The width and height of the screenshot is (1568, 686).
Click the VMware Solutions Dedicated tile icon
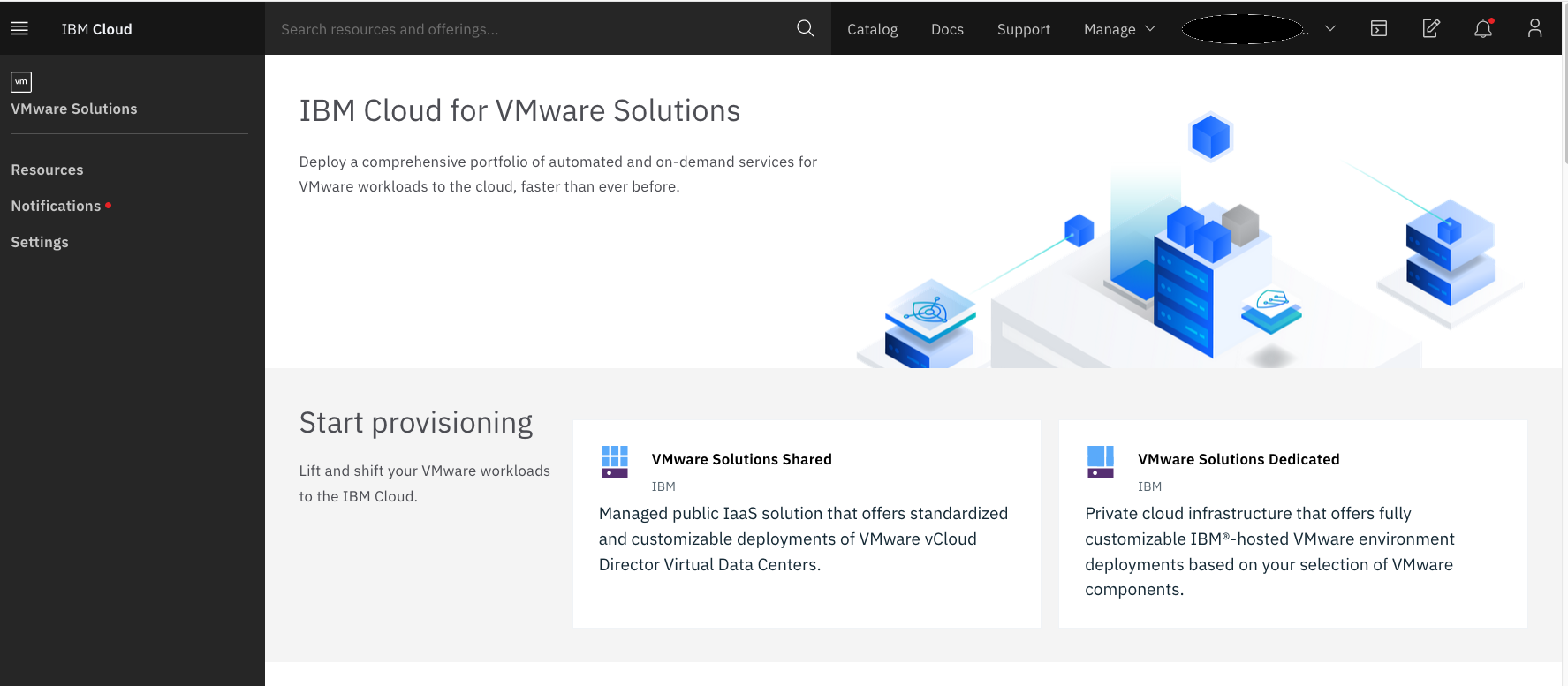coord(1101,461)
